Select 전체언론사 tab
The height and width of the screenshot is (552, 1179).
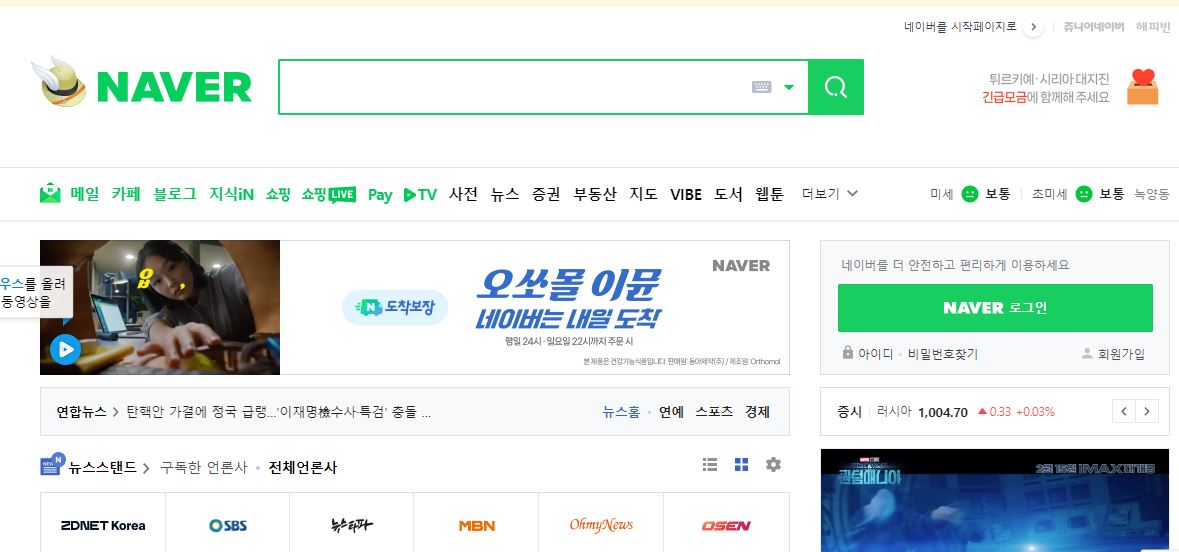point(303,468)
